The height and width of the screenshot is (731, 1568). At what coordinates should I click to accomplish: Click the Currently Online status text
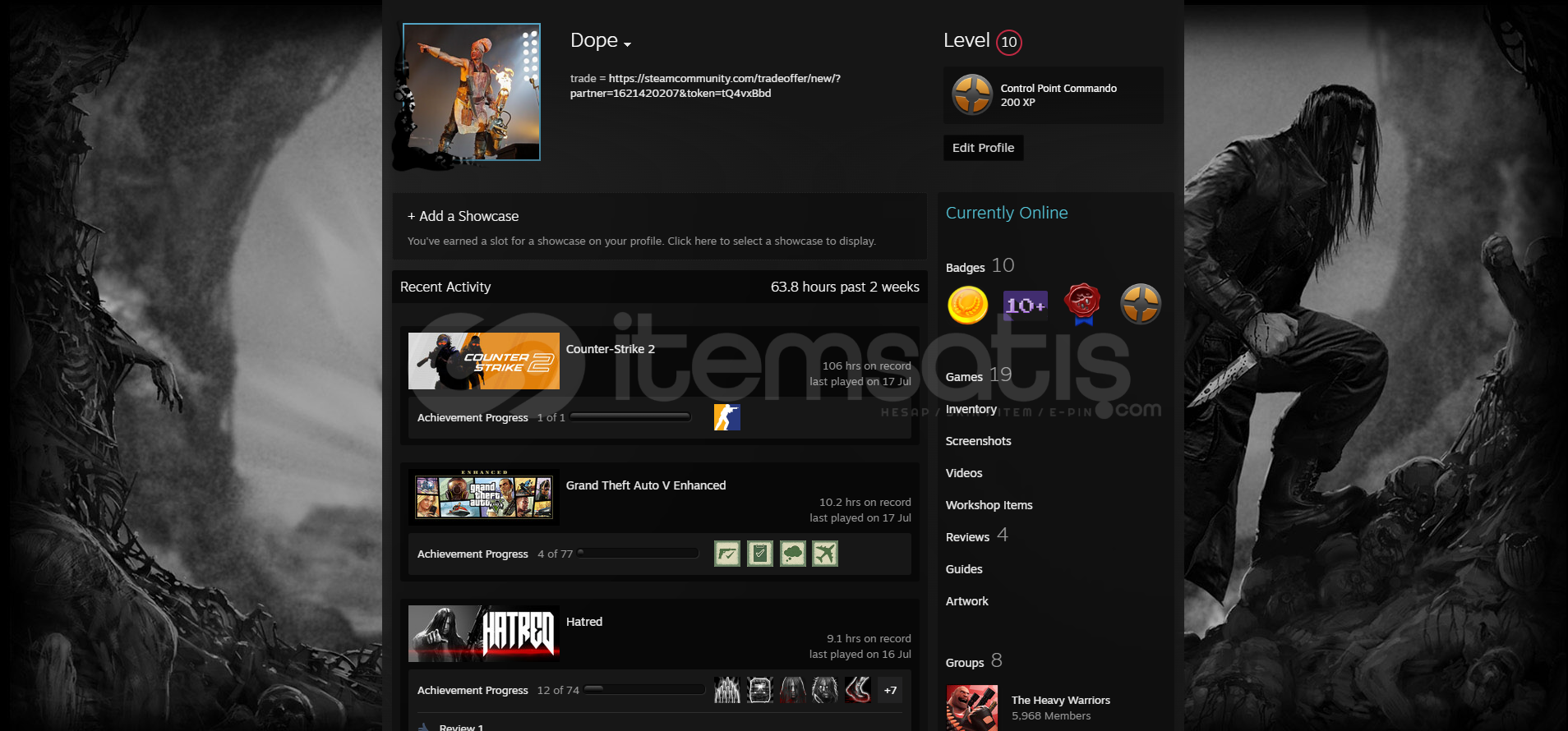[1007, 213]
